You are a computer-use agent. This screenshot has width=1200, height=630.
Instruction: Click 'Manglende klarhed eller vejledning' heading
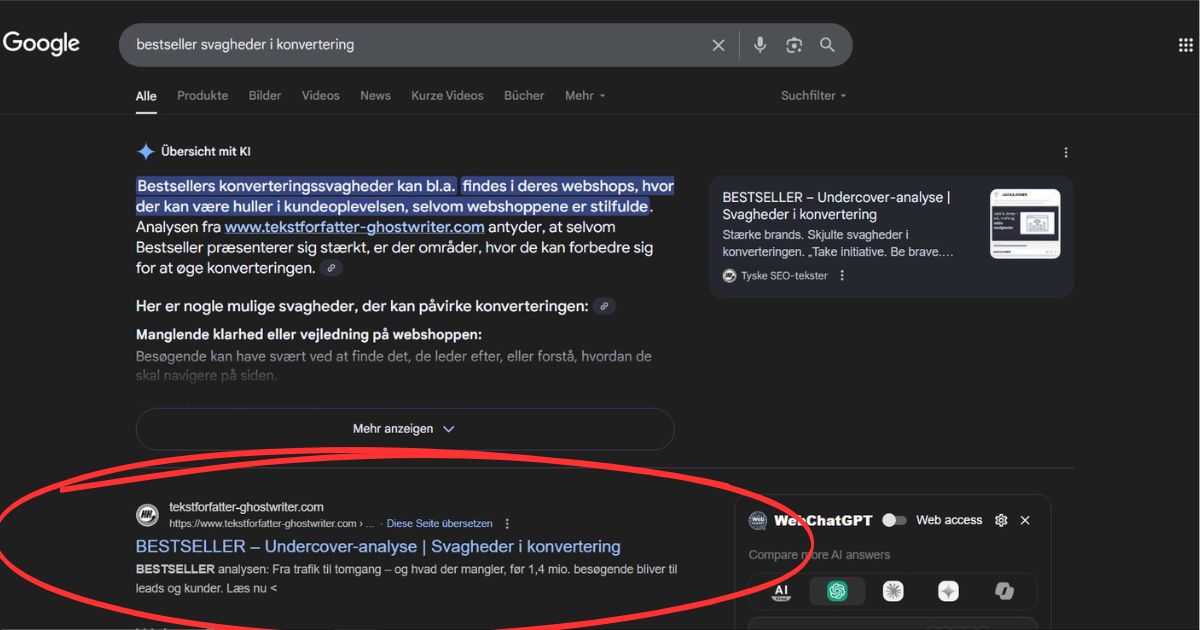click(x=309, y=335)
